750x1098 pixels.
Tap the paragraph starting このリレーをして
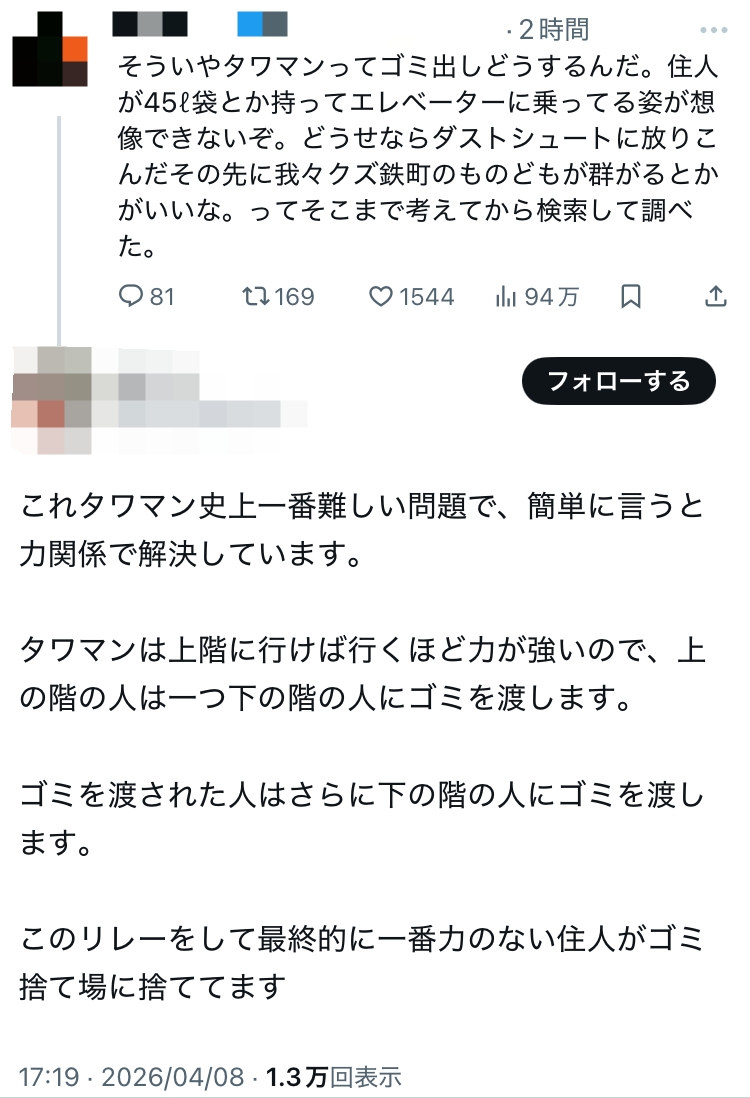[361, 962]
